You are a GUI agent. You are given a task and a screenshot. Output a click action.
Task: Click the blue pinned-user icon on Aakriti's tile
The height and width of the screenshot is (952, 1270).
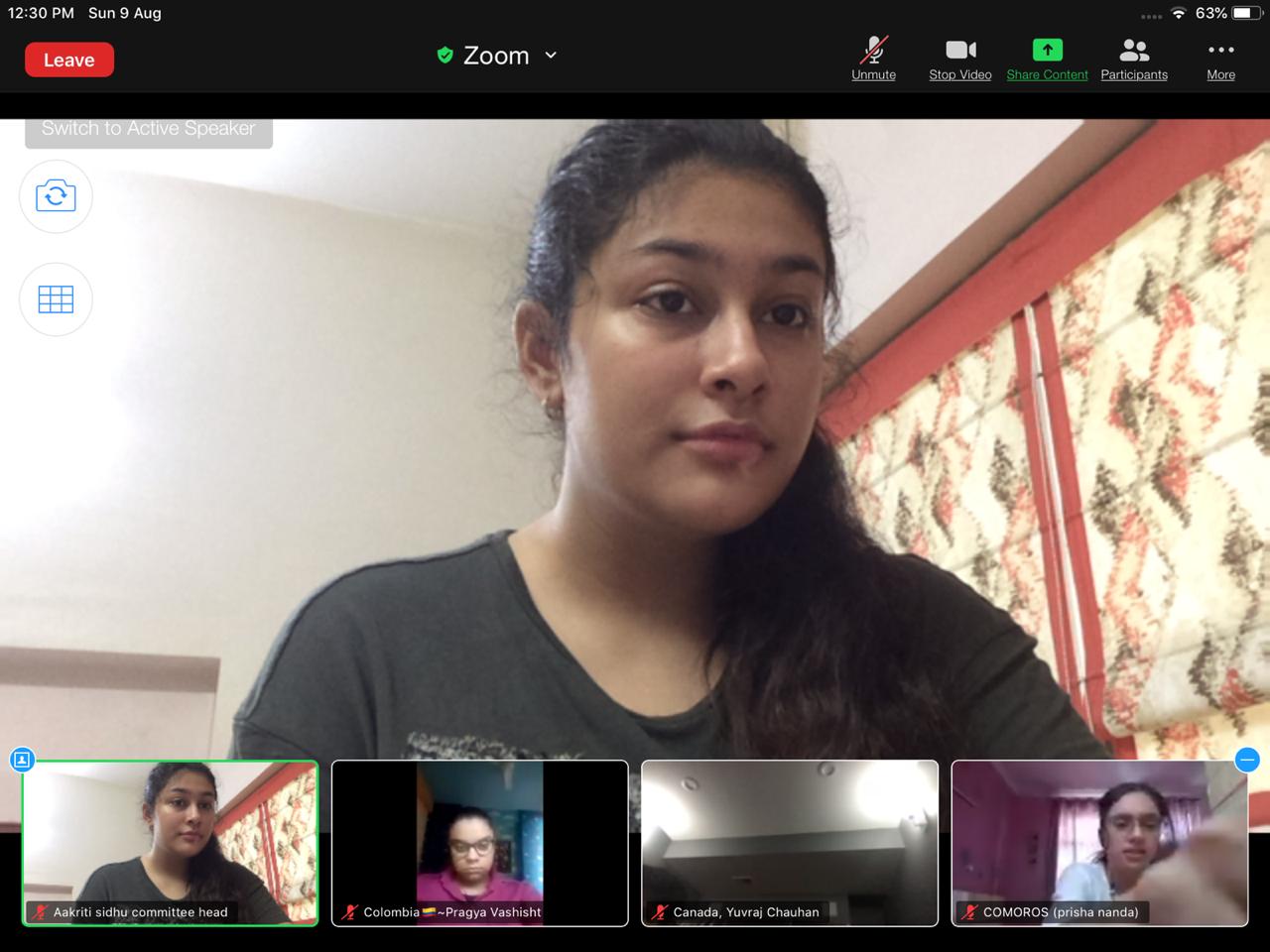tap(22, 760)
